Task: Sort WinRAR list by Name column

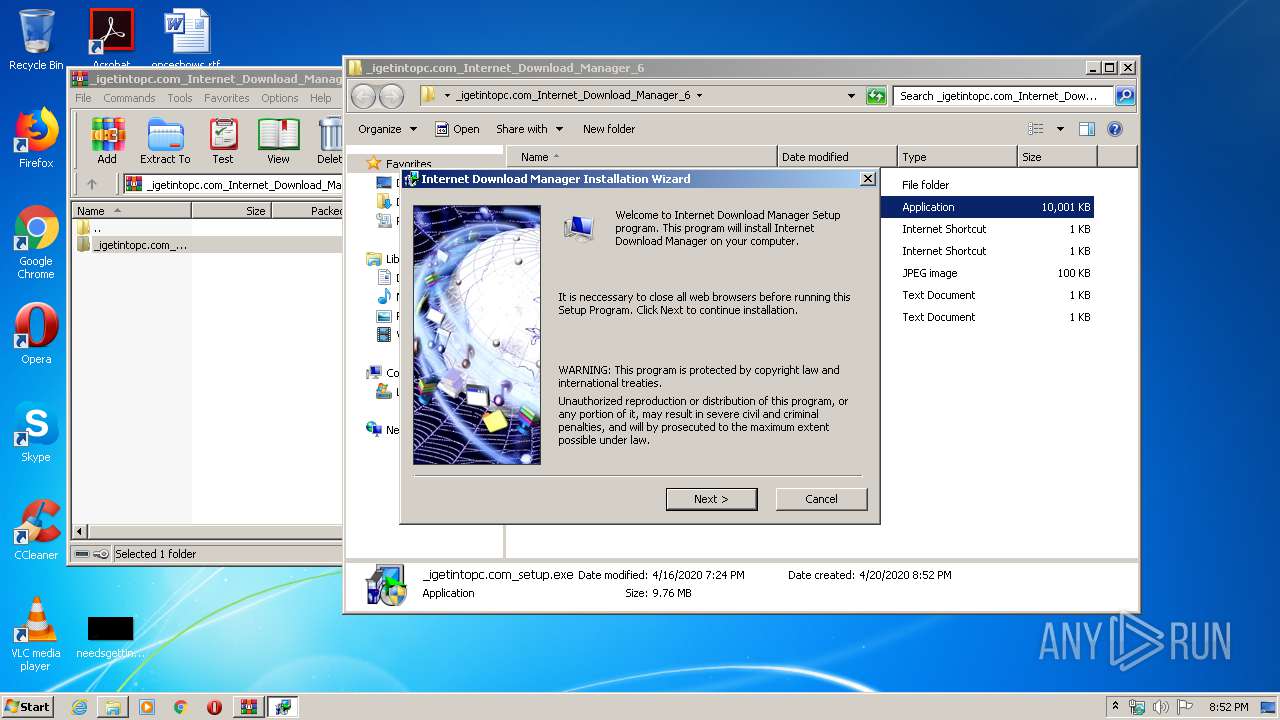Action: tap(131, 211)
